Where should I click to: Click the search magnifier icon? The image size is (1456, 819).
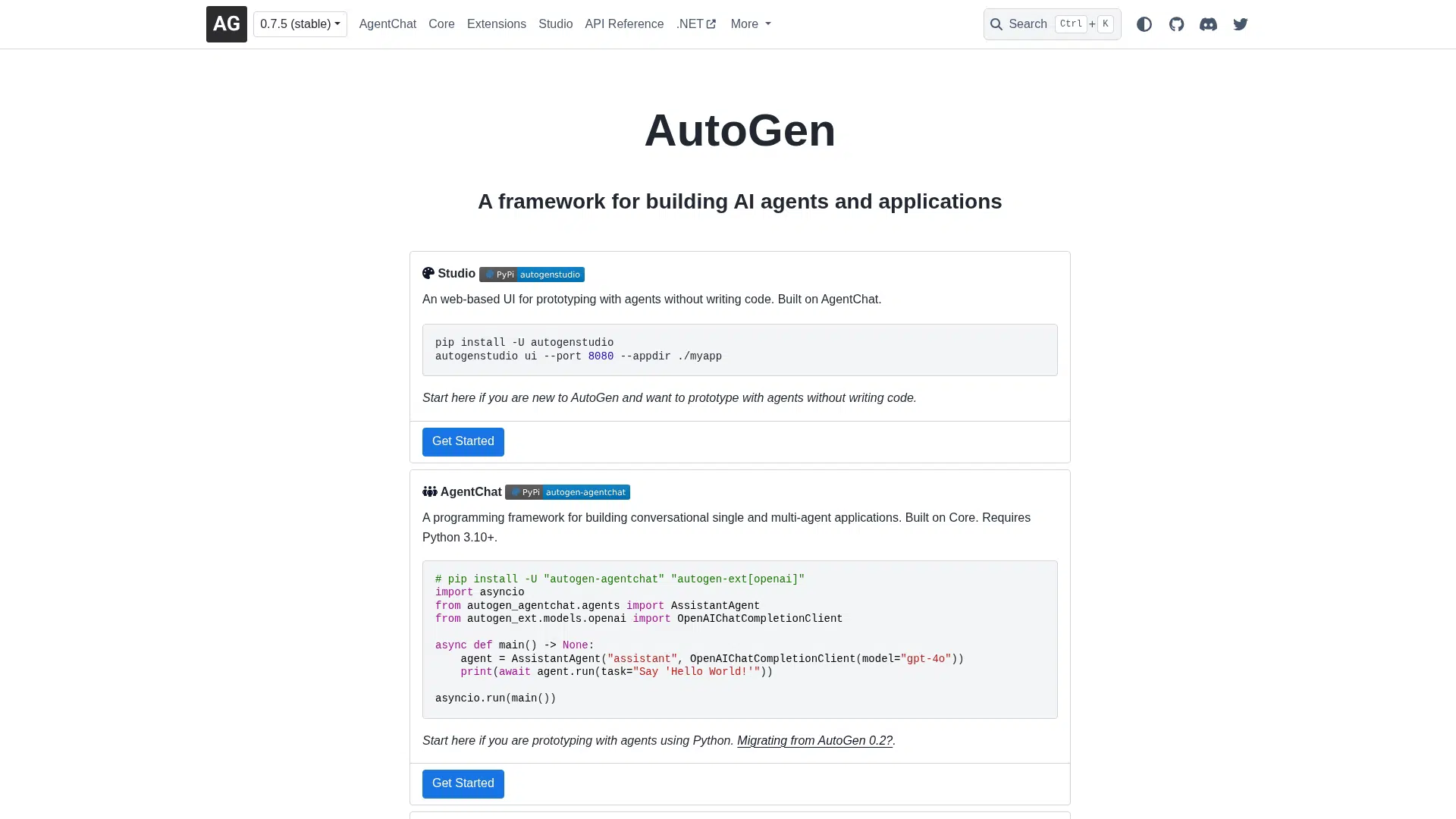996,24
